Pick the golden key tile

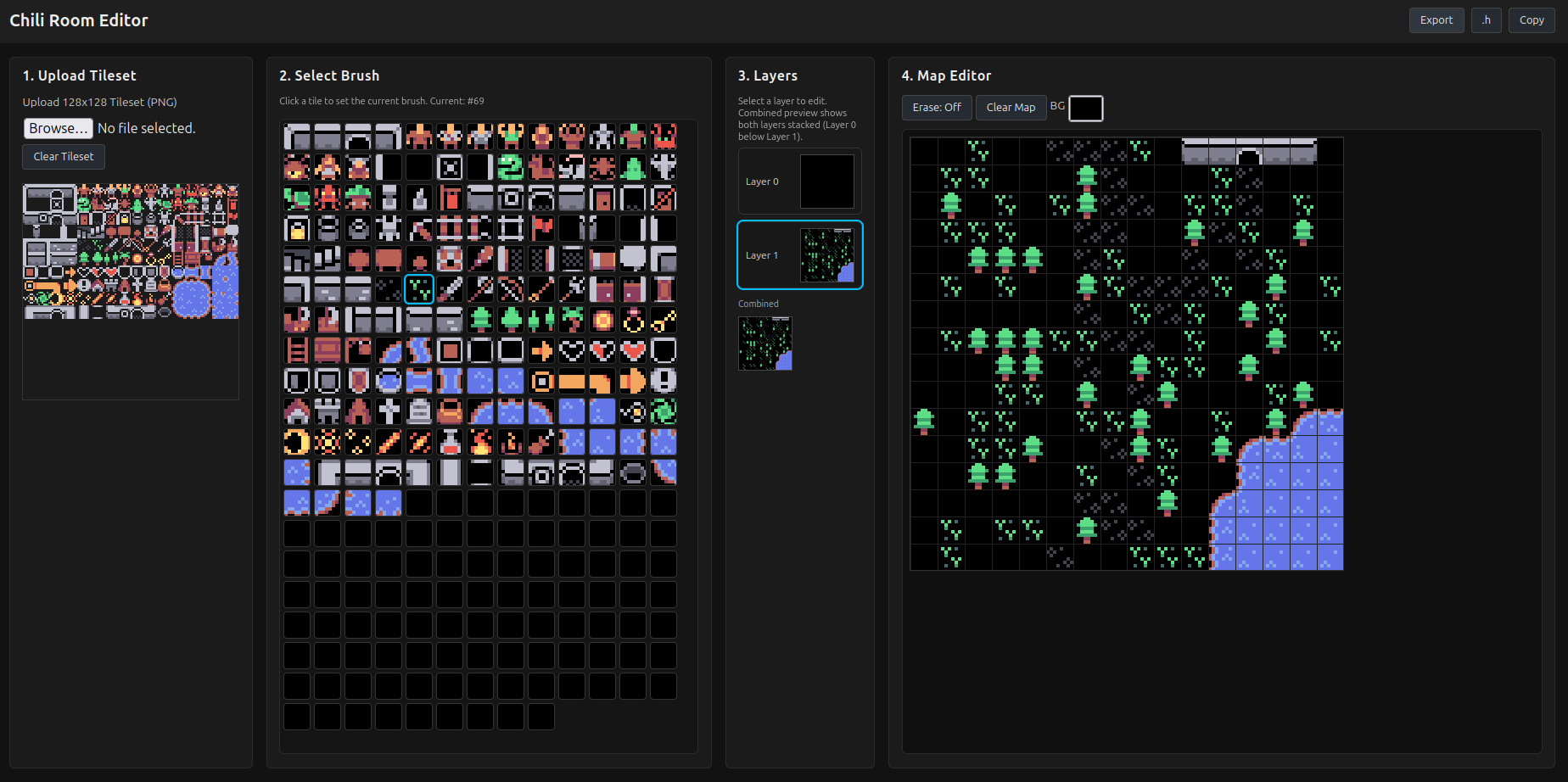(x=664, y=320)
